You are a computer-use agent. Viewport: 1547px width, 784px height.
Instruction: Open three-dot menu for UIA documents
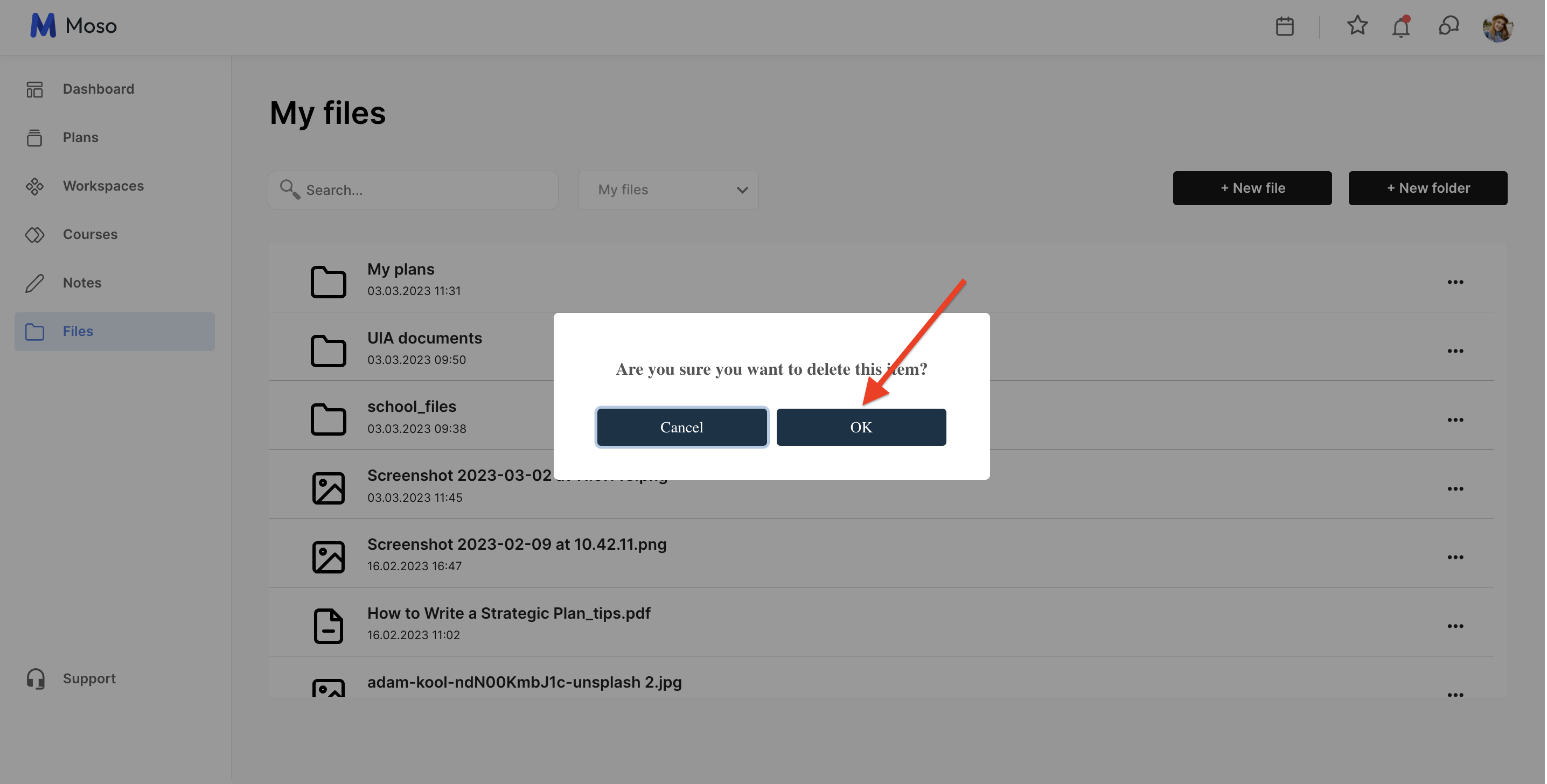point(1454,351)
